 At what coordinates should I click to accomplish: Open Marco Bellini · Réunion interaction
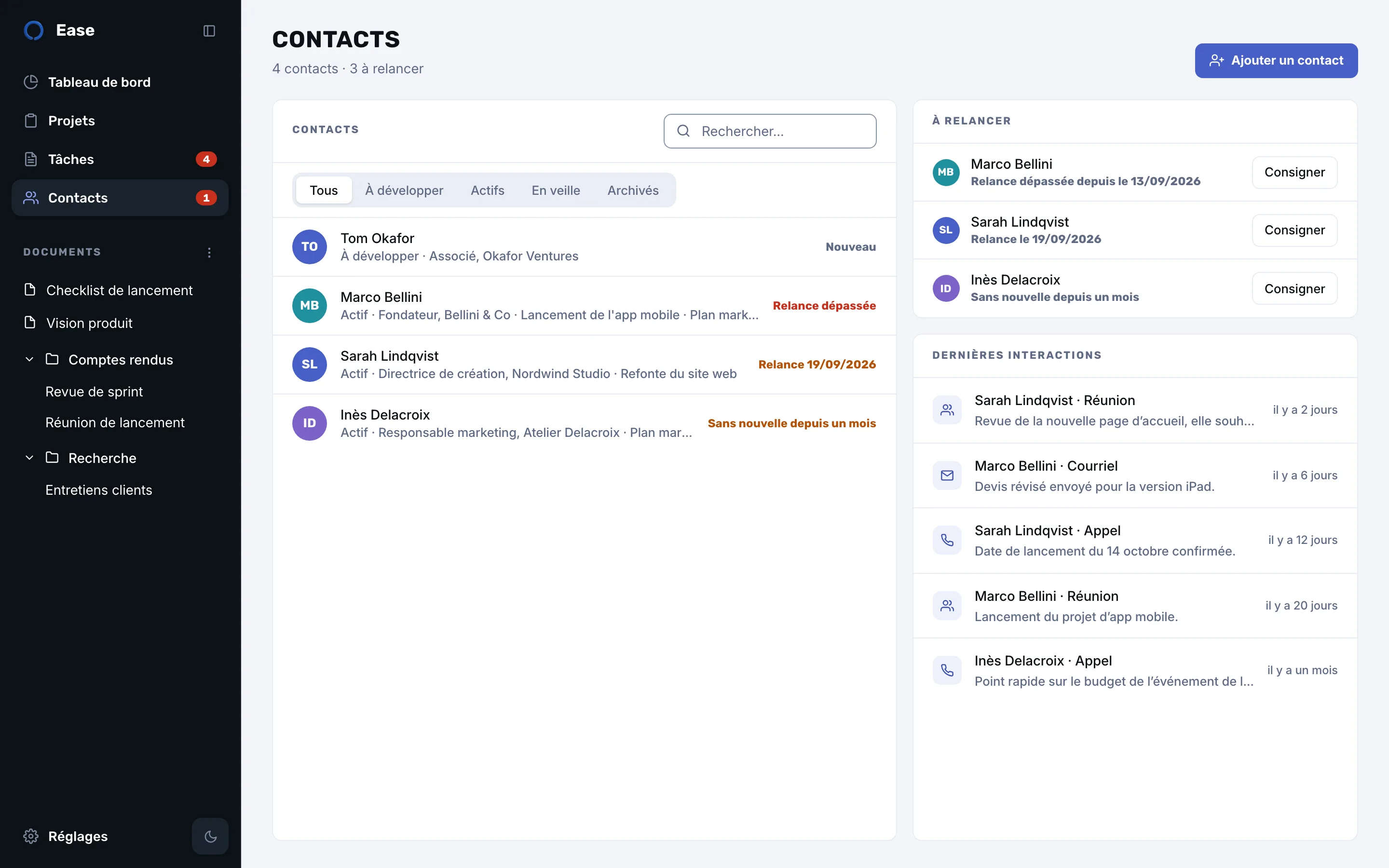pyautogui.click(x=1135, y=606)
